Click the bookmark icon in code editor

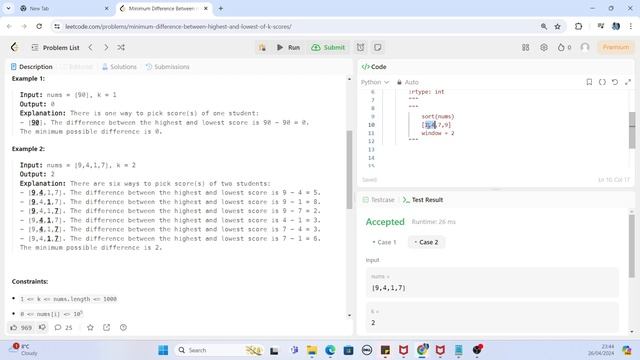[589, 82]
